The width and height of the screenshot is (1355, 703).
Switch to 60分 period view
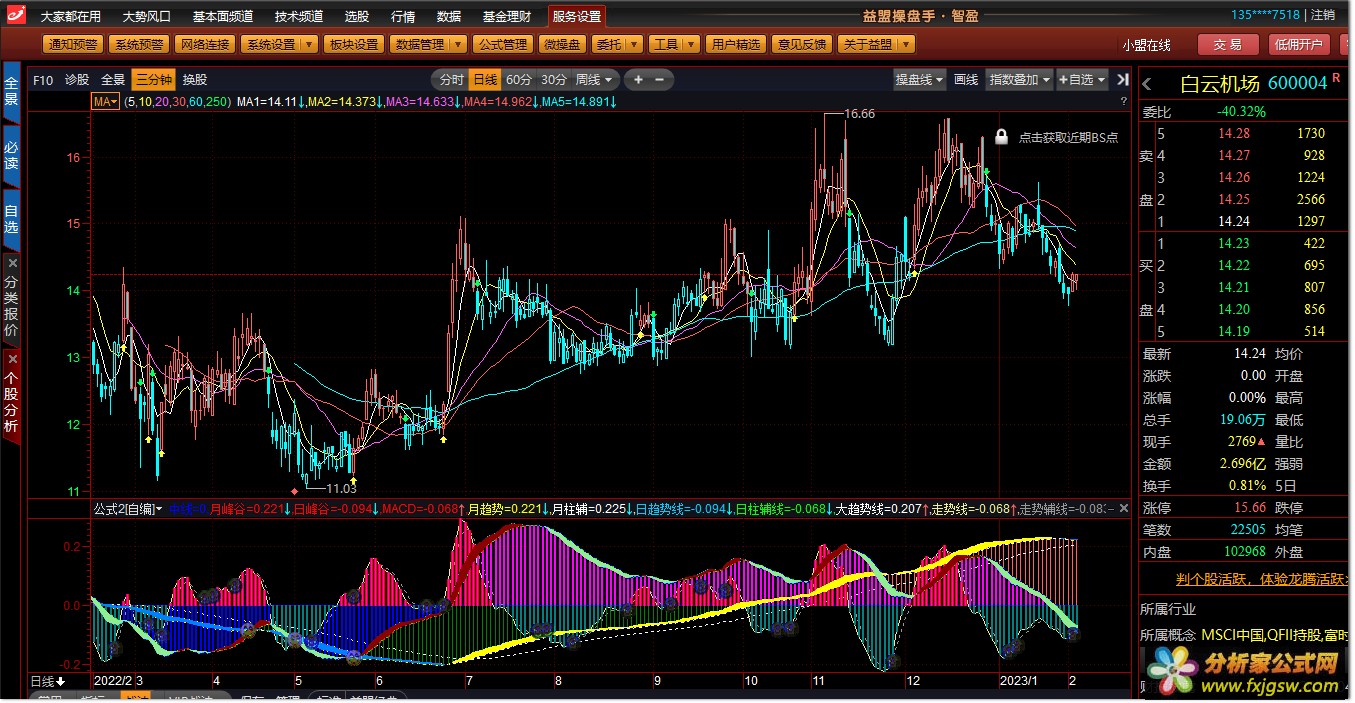[x=519, y=80]
